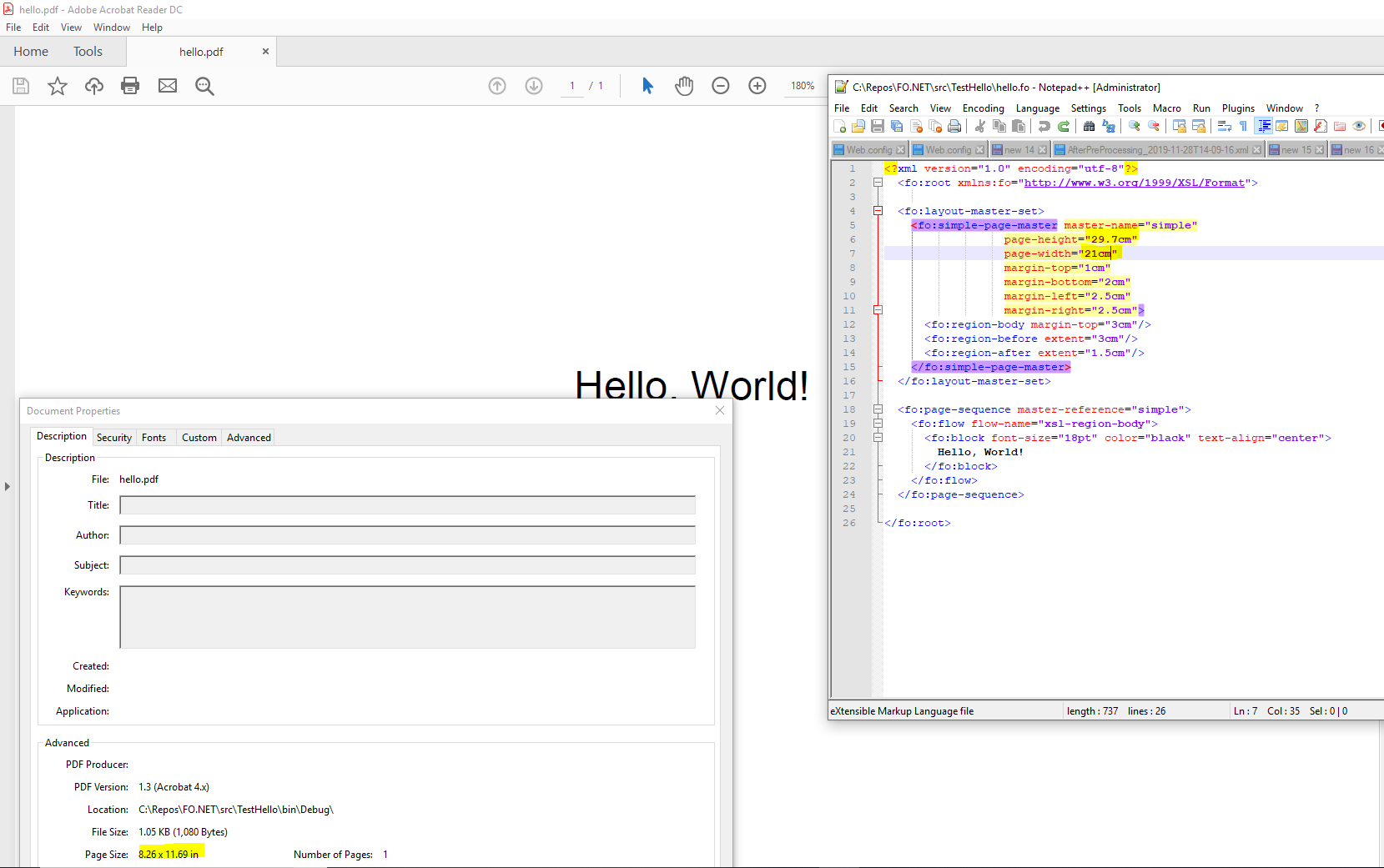This screenshot has height=868, width=1384.
Task: Toggle the indent guide button
Action: coord(1264,126)
